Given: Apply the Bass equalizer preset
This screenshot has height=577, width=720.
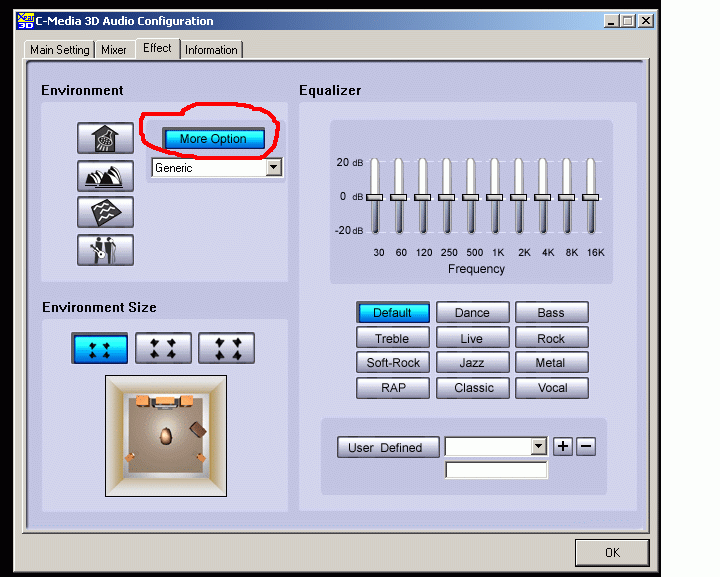Looking at the screenshot, I should tap(551, 313).
